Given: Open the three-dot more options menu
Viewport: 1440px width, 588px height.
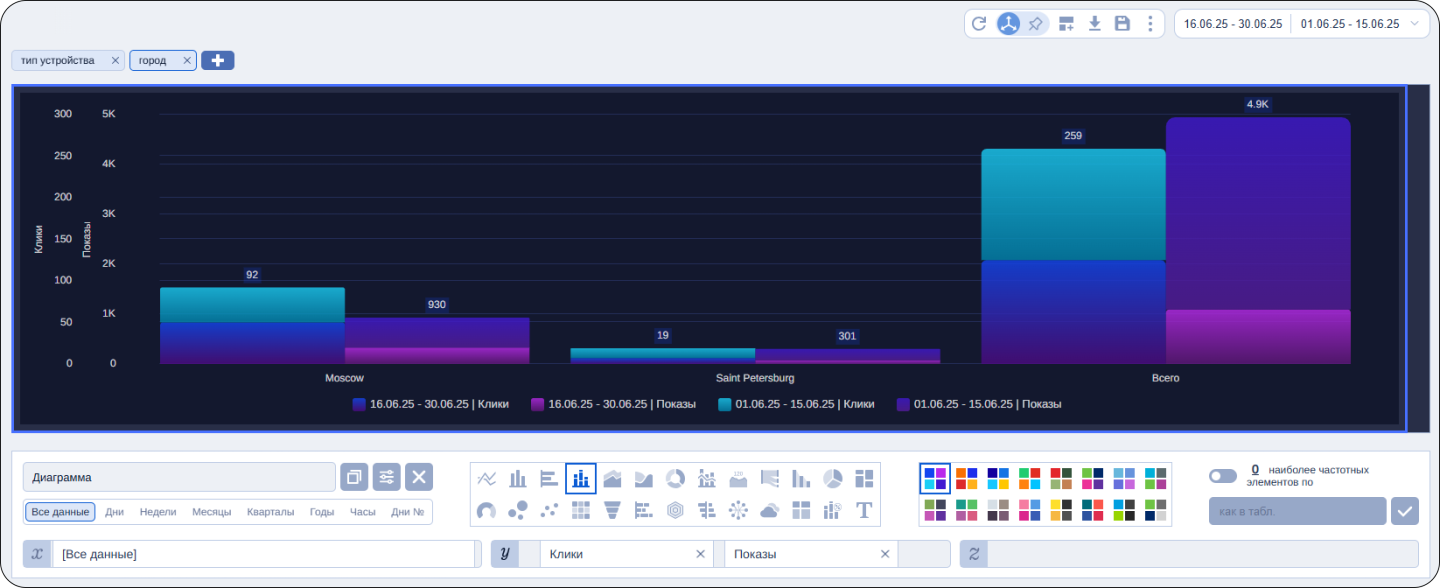Looking at the screenshot, I should [1150, 24].
